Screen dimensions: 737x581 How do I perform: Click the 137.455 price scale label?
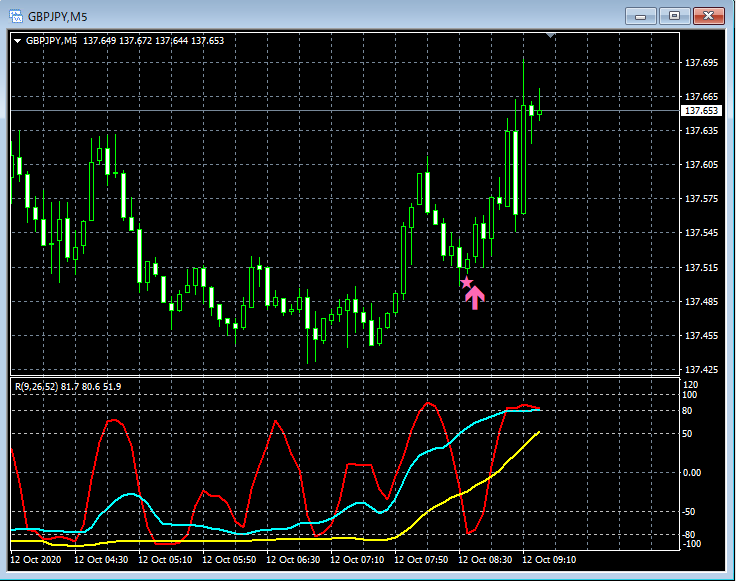[x=701, y=336]
